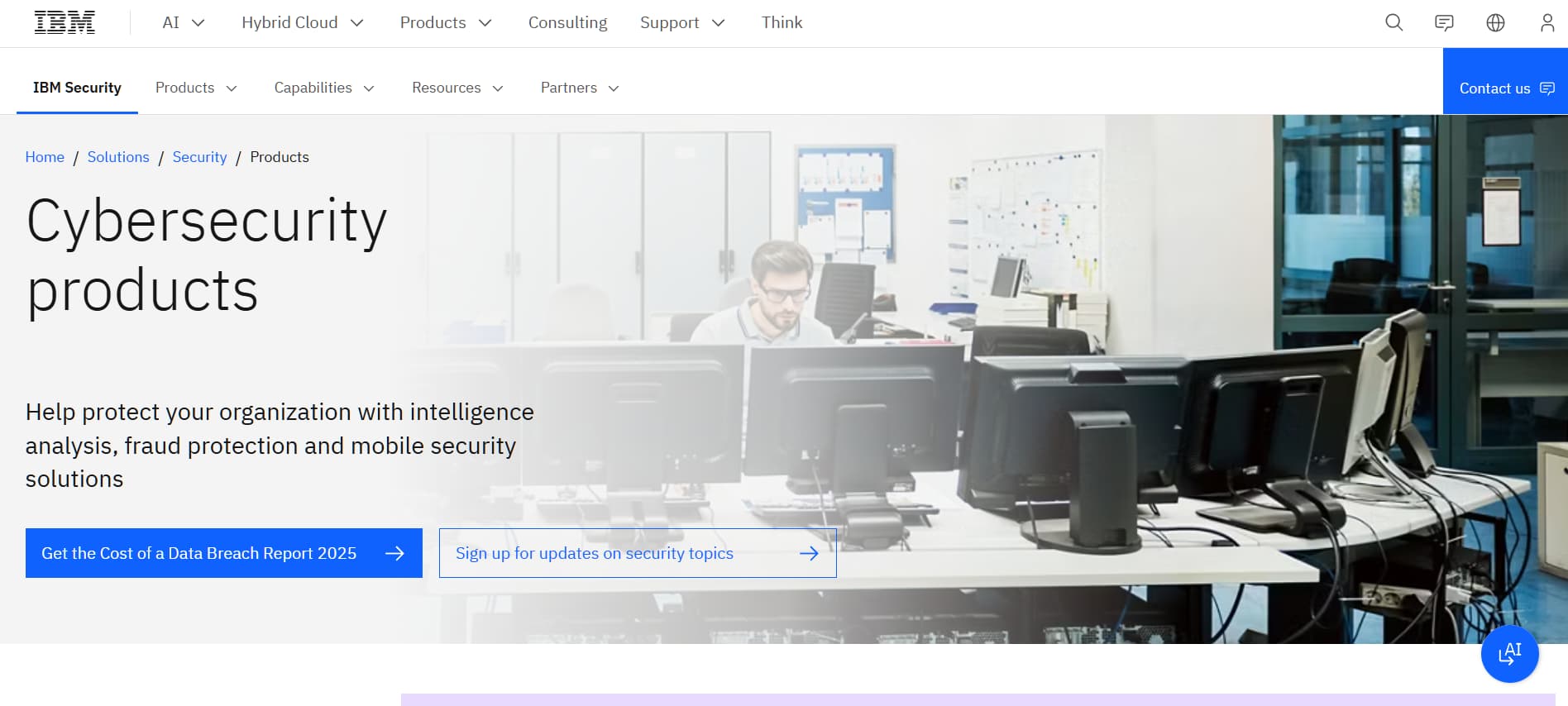Viewport: 1568px width, 706px height.
Task: Expand the Resources submenu
Action: [x=457, y=88]
